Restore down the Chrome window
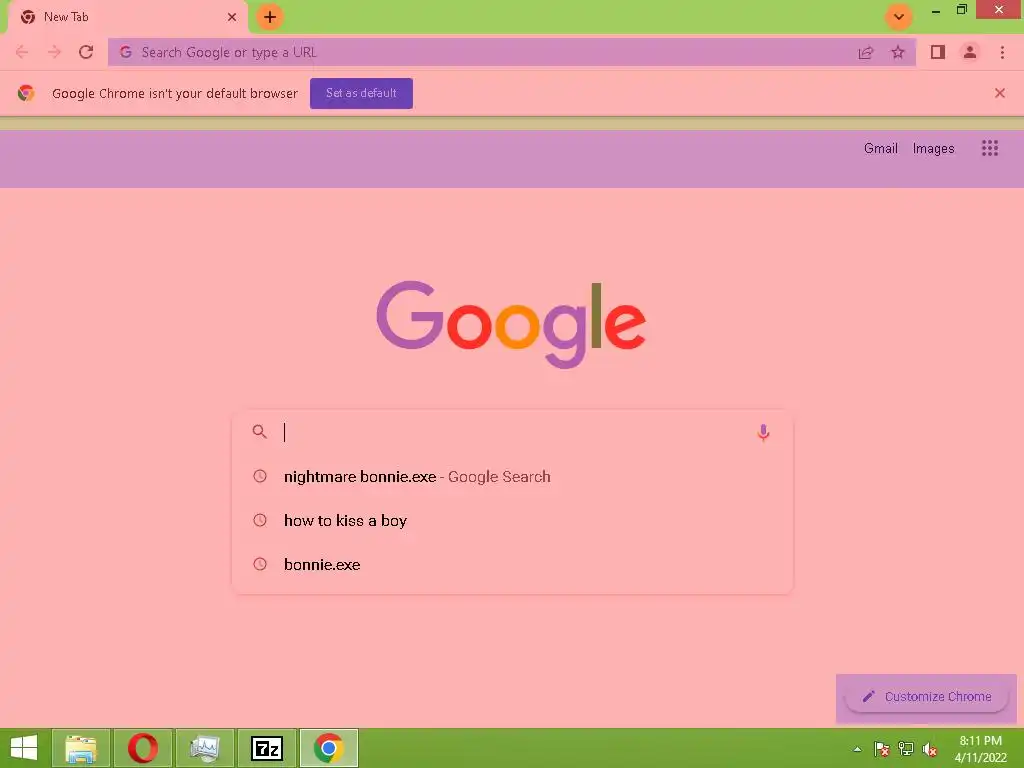Screen dimensions: 1024x768 pyautogui.click(x=961, y=10)
